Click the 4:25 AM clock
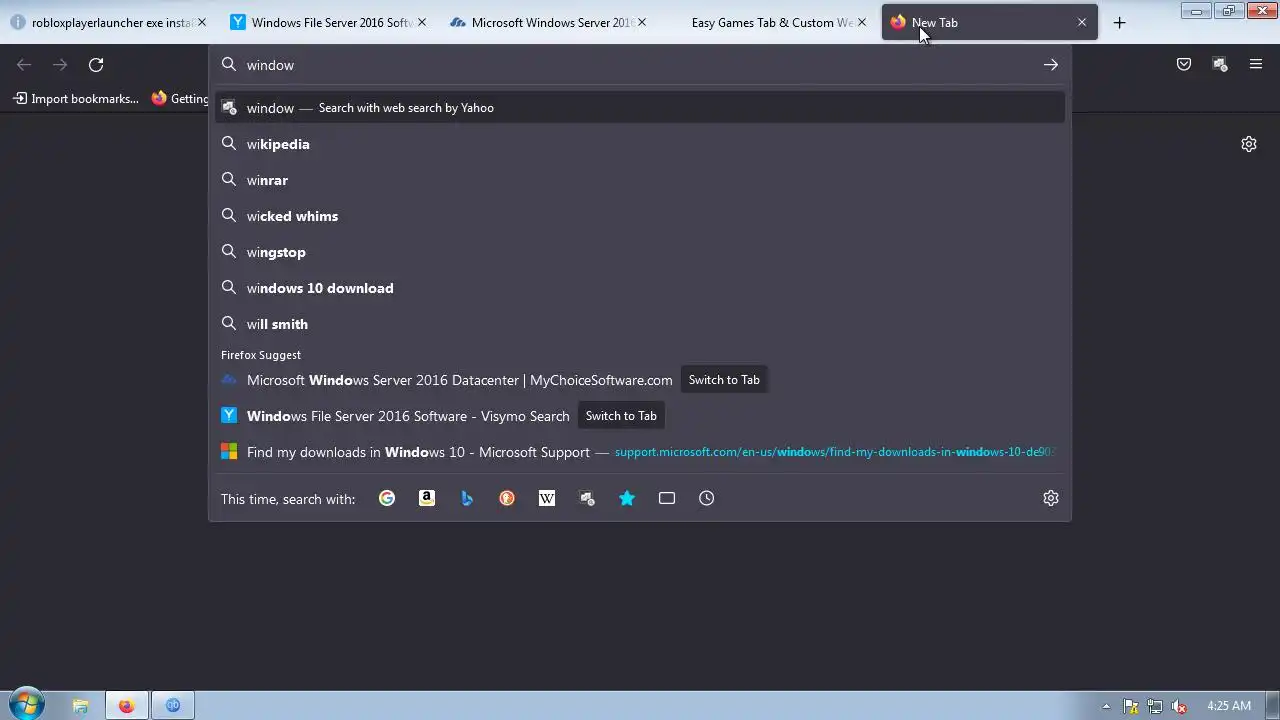This screenshot has height=720, width=1280. point(1229,706)
